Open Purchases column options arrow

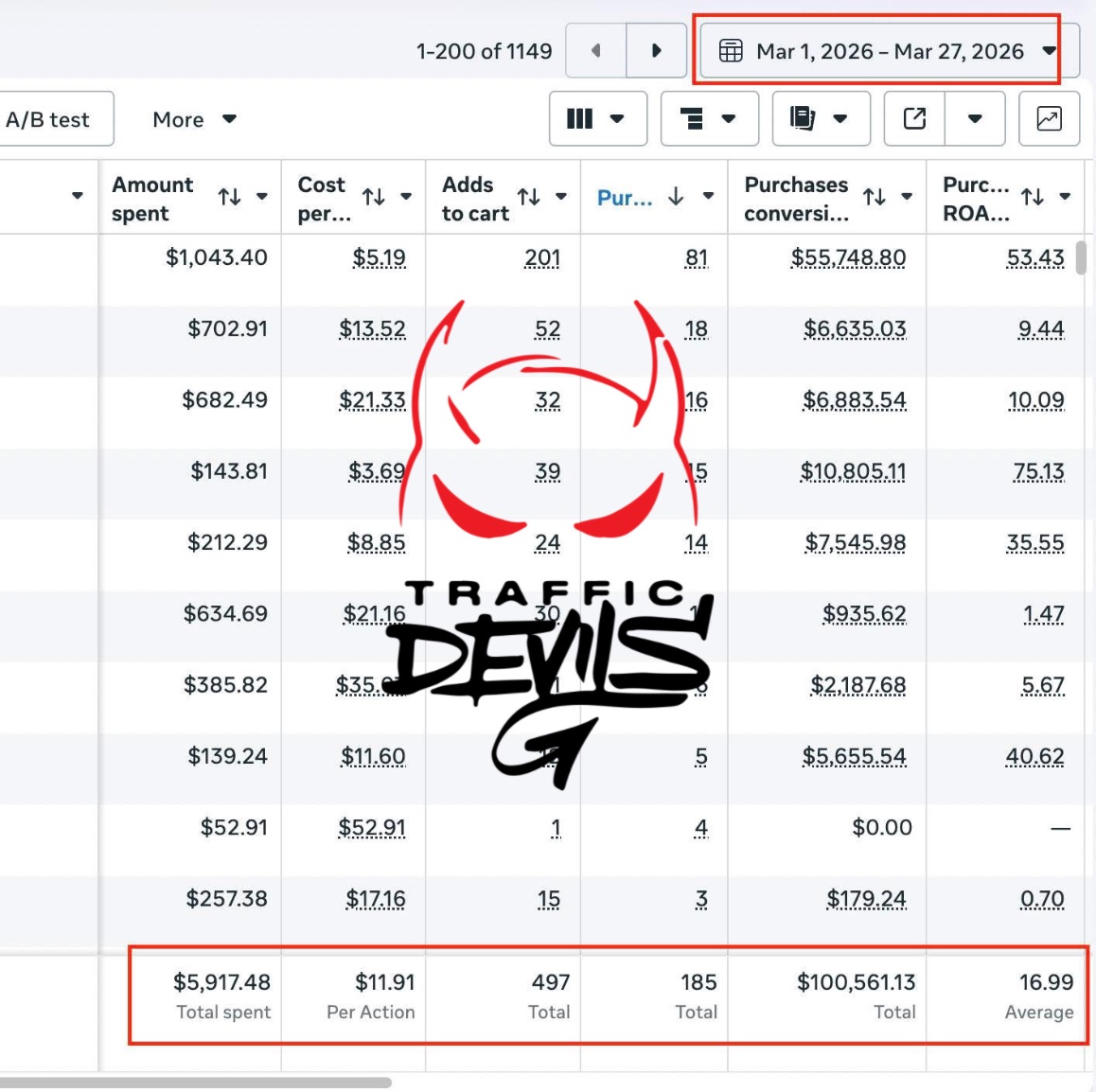[708, 196]
